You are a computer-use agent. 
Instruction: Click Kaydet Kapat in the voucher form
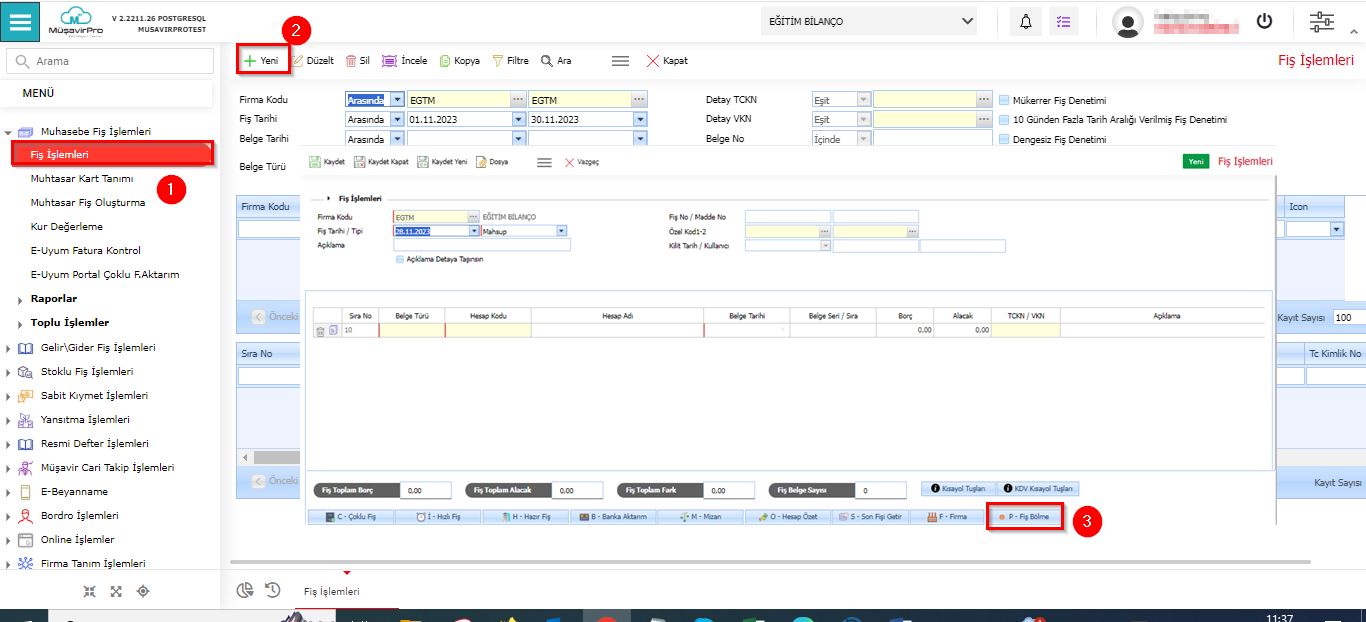click(381, 161)
